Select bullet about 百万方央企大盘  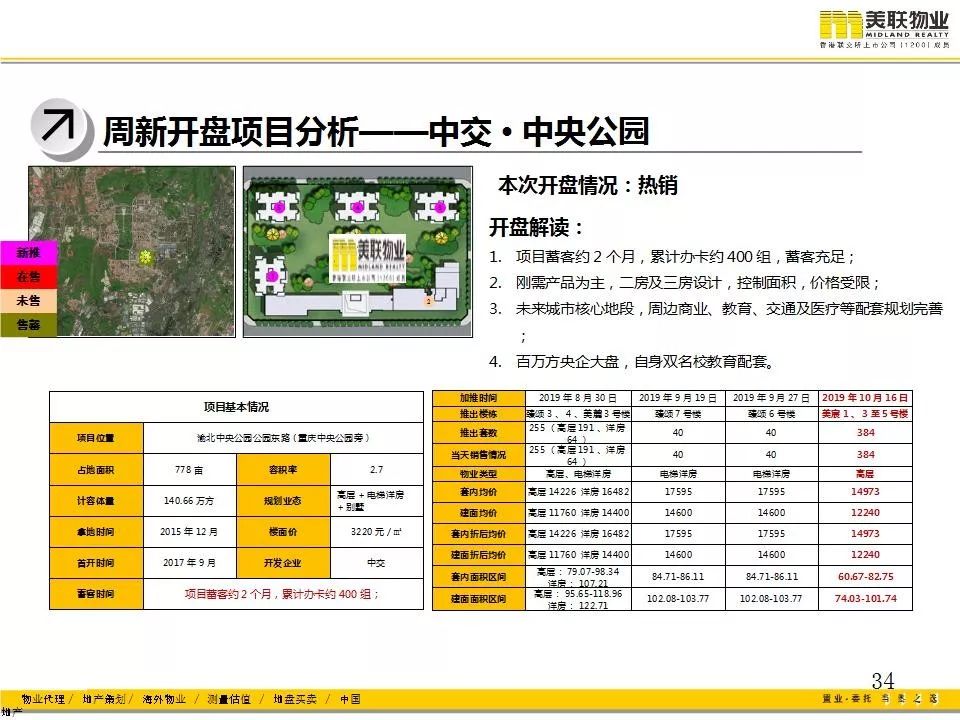tap(632, 362)
